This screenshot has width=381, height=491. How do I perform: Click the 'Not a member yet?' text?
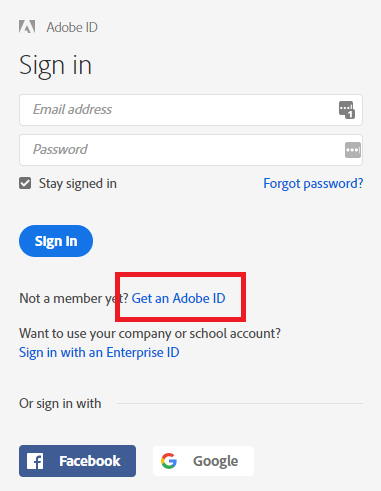pyautogui.click(x=74, y=298)
